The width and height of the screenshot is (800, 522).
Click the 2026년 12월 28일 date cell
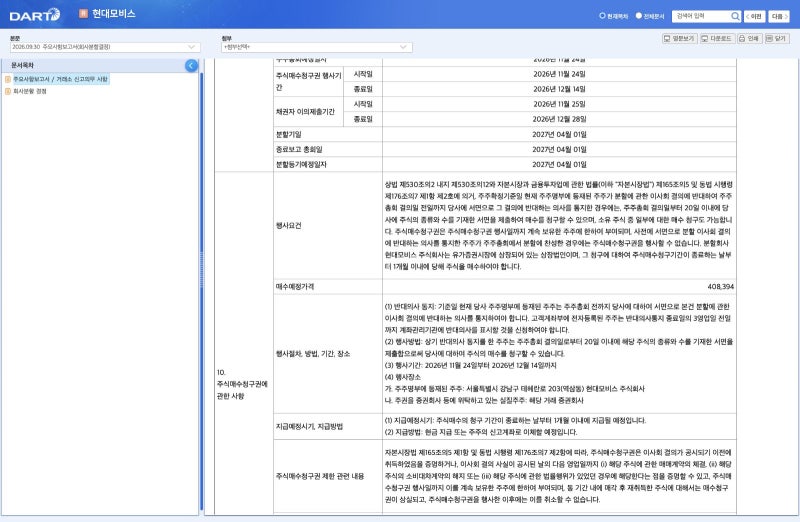(x=559, y=119)
